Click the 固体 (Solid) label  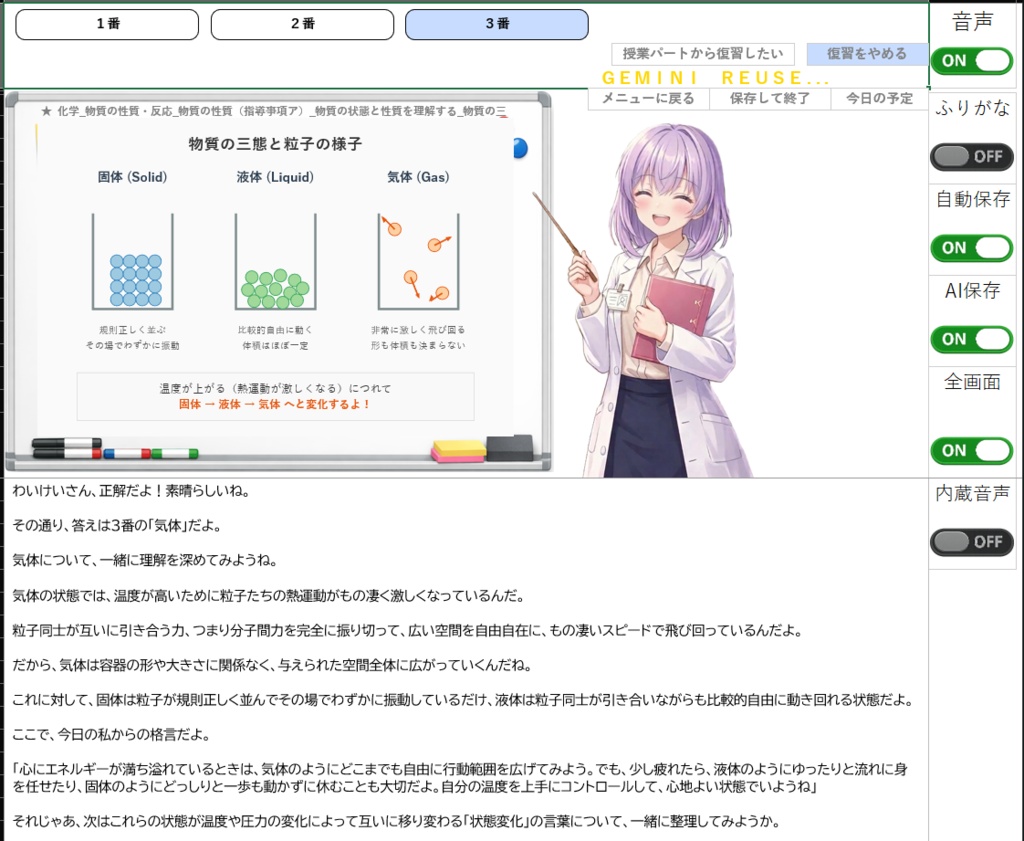click(x=133, y=177)
